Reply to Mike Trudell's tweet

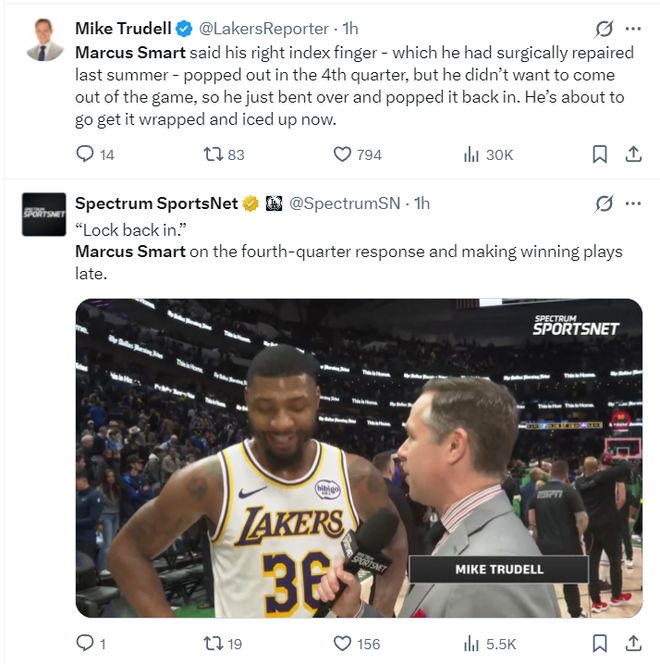pyautogui.click(x=85, y=154)
